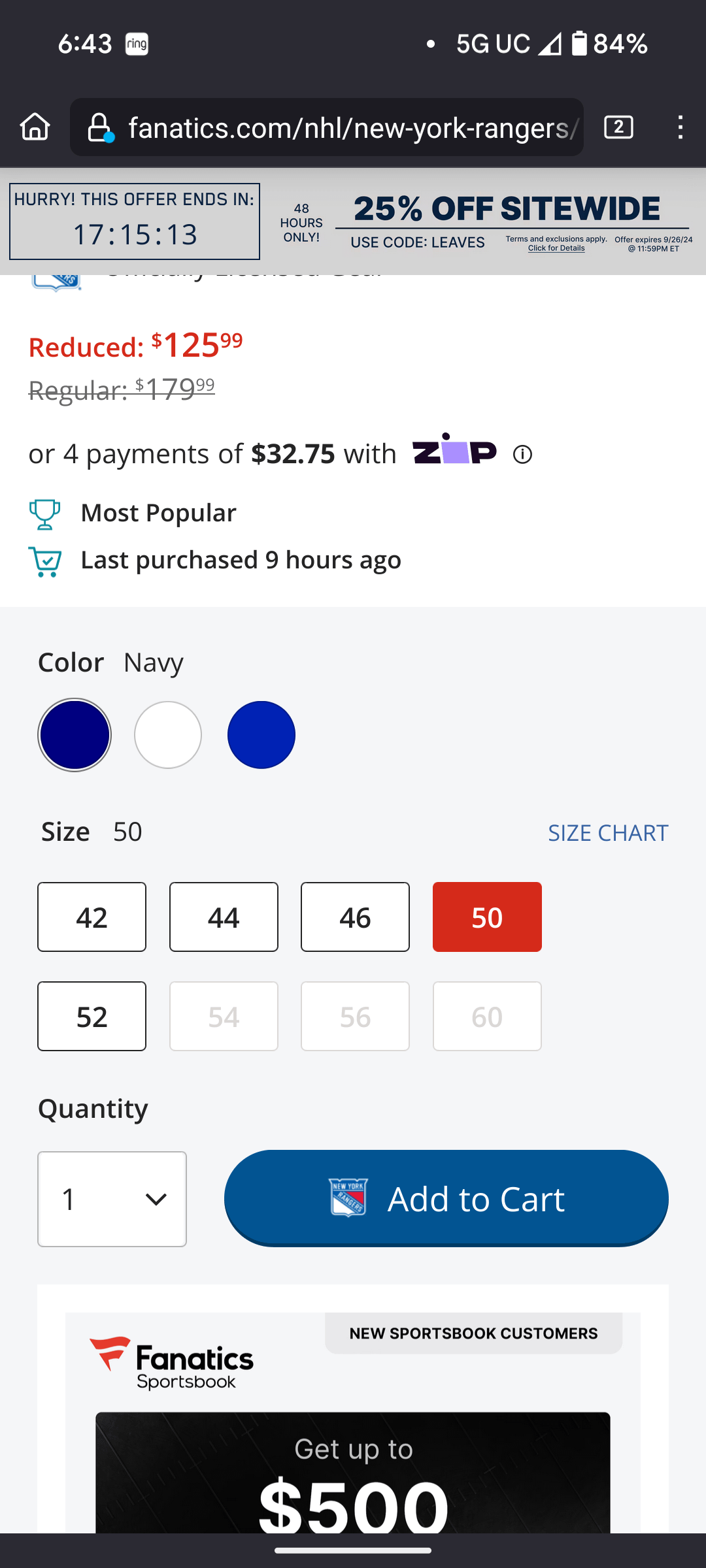The width and height of the screenshot is (706, 1568).
Task: Choose the white color swatch
Action: [168, 735]
